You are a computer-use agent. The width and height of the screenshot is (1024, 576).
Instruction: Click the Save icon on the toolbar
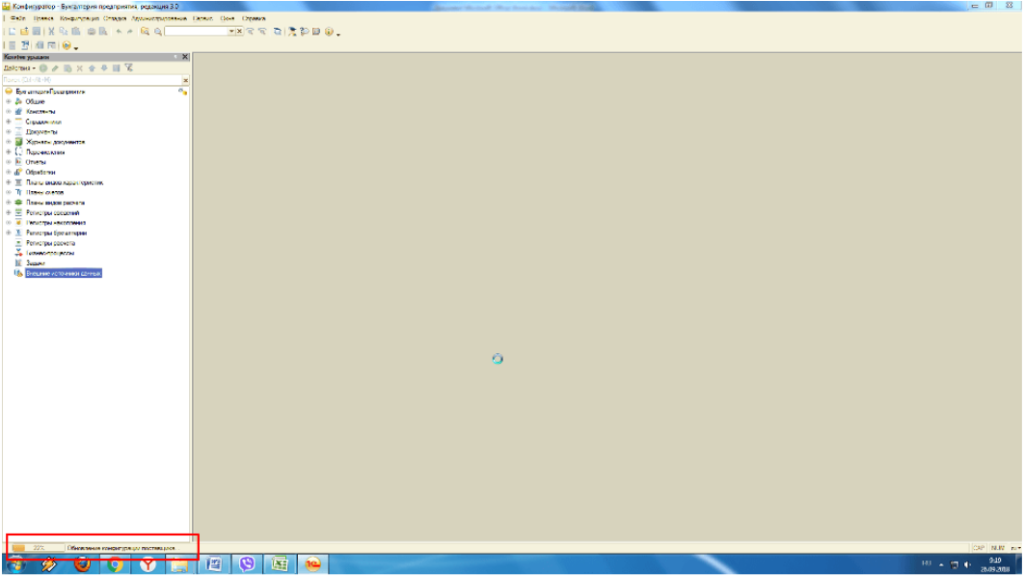pos(36,31)
